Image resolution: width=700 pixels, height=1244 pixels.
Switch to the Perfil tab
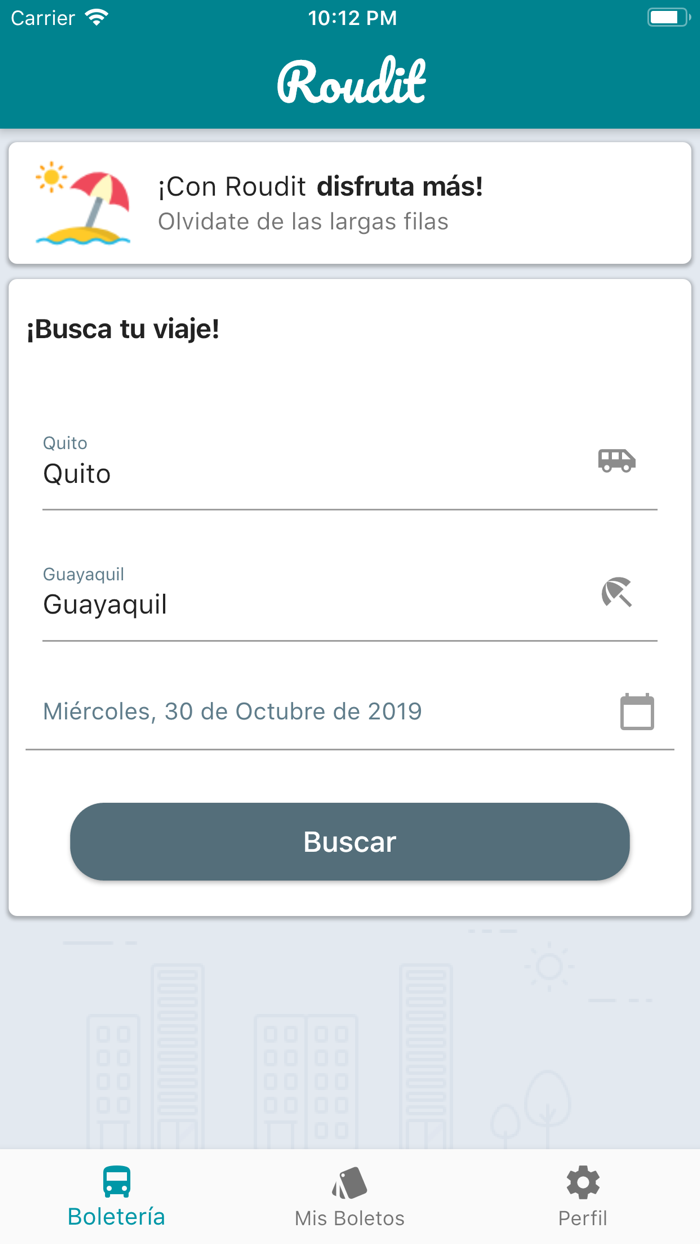pos(583,1218)
